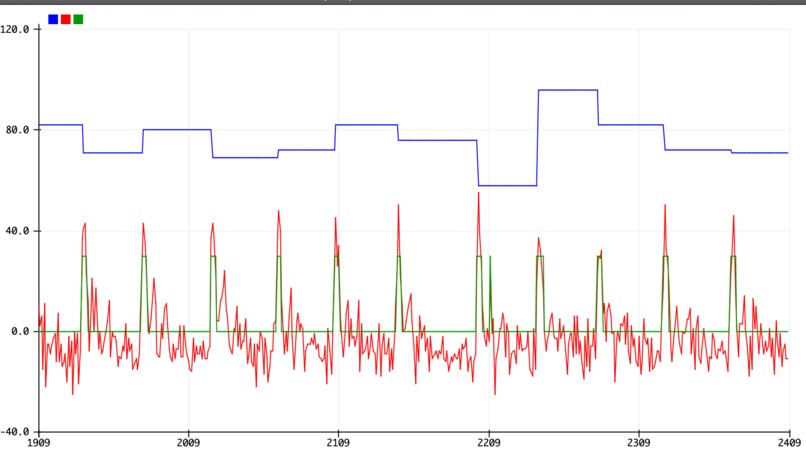The width and height of the screenshot is (806, 455).
Task: Click the 2209 x-axis label
Action: point(488,443)
